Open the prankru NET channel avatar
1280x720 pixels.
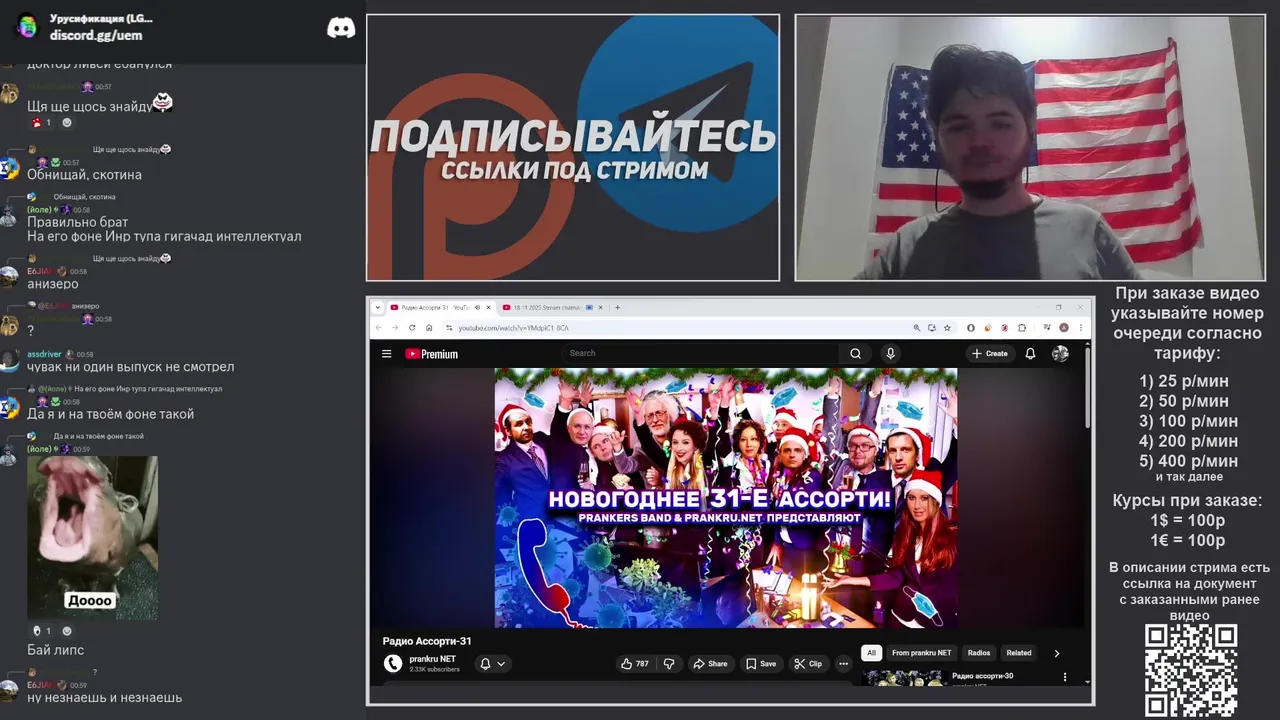(393, 663)
